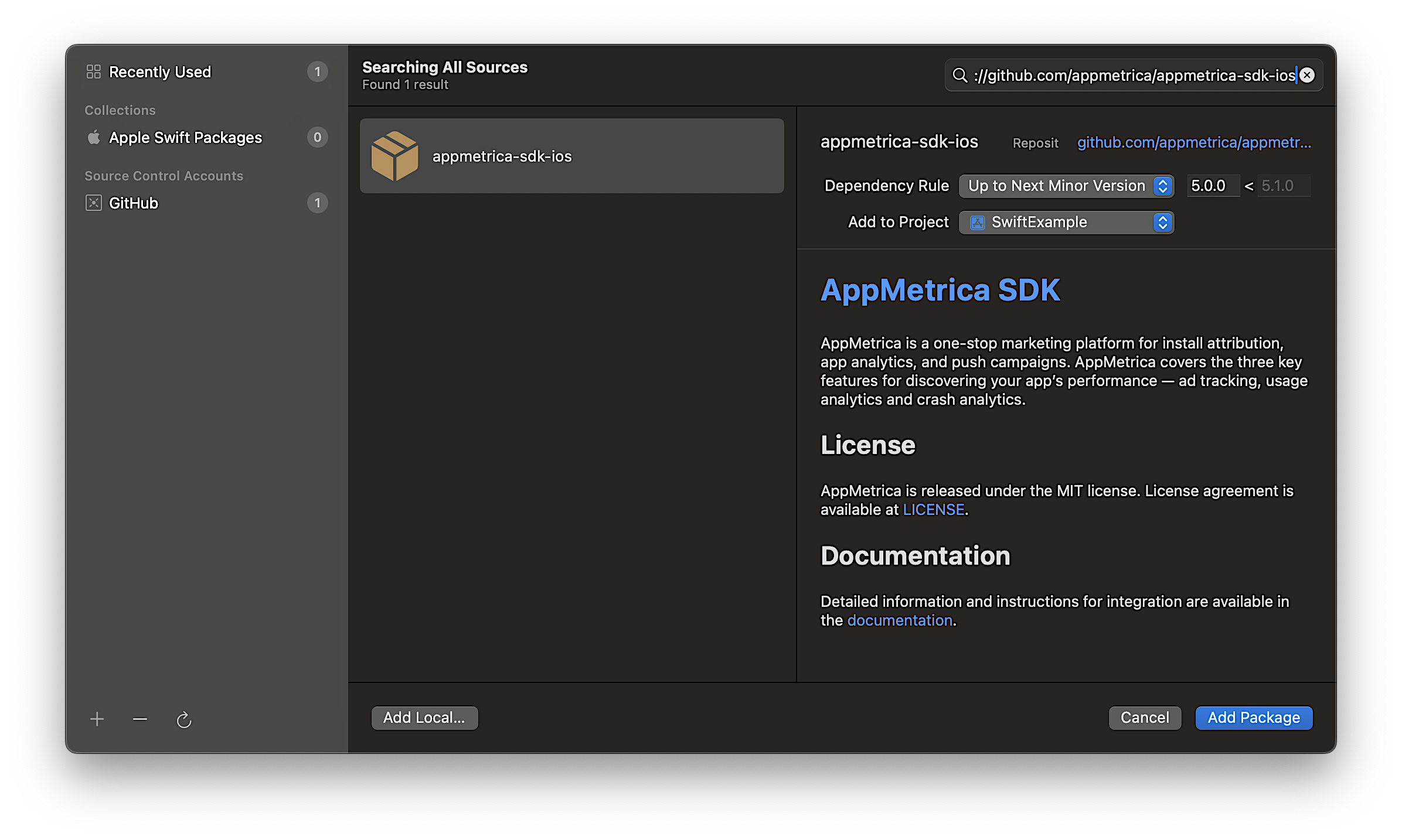1402x840 pixels.
Task: Select the GitHub source control account
Action: (x=134, y=203)
